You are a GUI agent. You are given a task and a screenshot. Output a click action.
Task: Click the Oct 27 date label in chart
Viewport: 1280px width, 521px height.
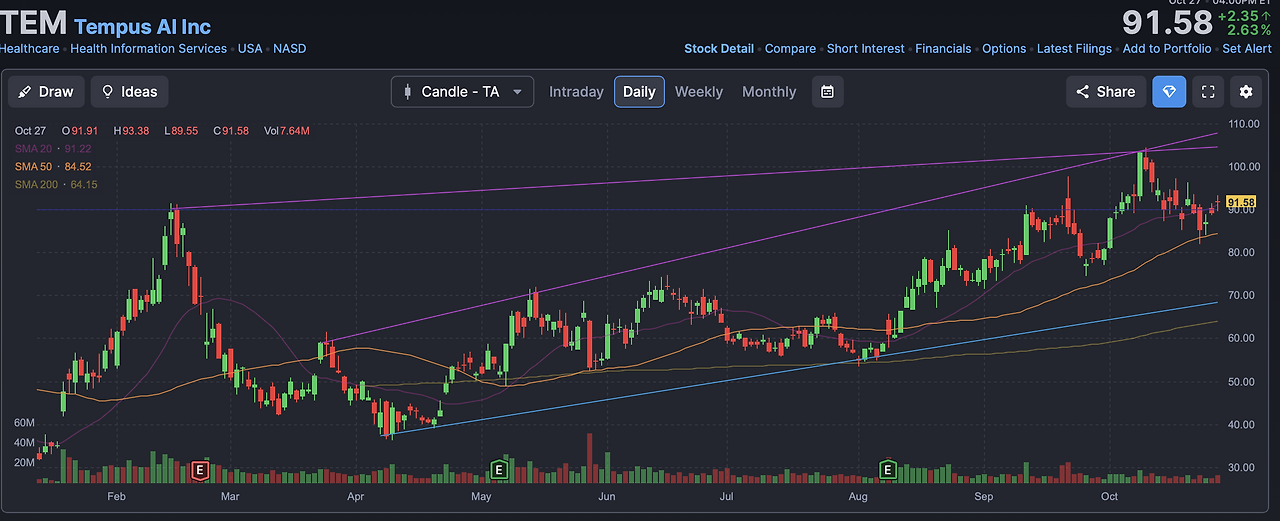tap(32, 131)
